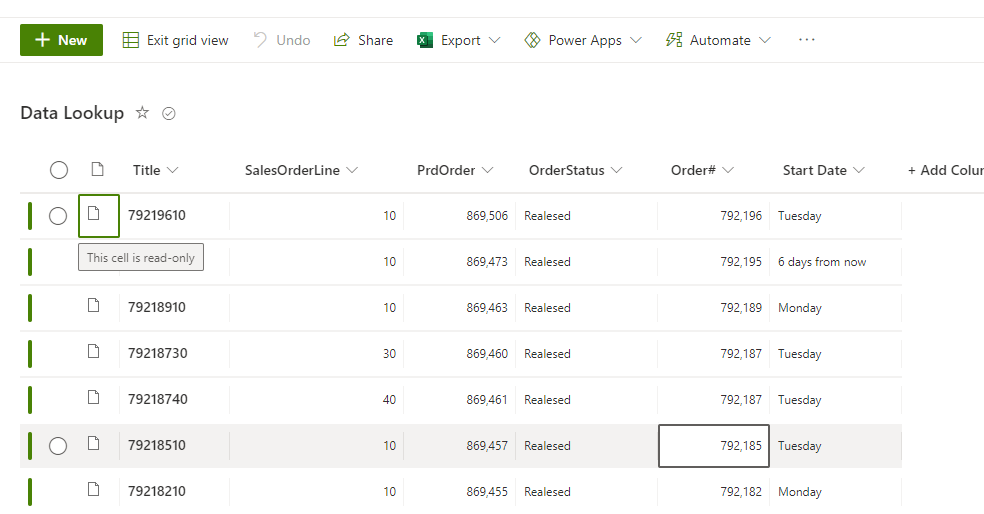
Task: Click the Automate flow icon
Action: pyautogui.click(x=674, y=40)
